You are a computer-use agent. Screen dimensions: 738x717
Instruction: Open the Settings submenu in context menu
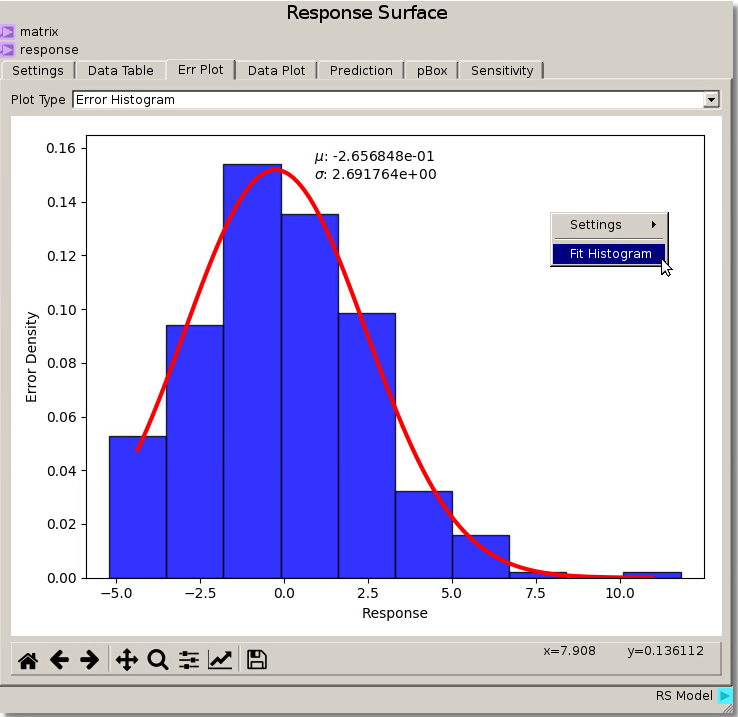pos(610,225)
